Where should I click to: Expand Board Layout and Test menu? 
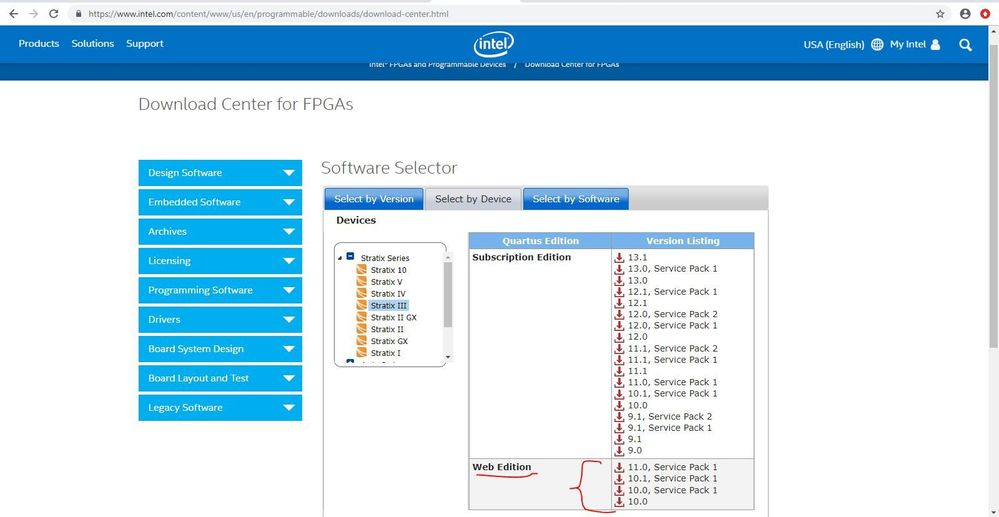point(220,378)
